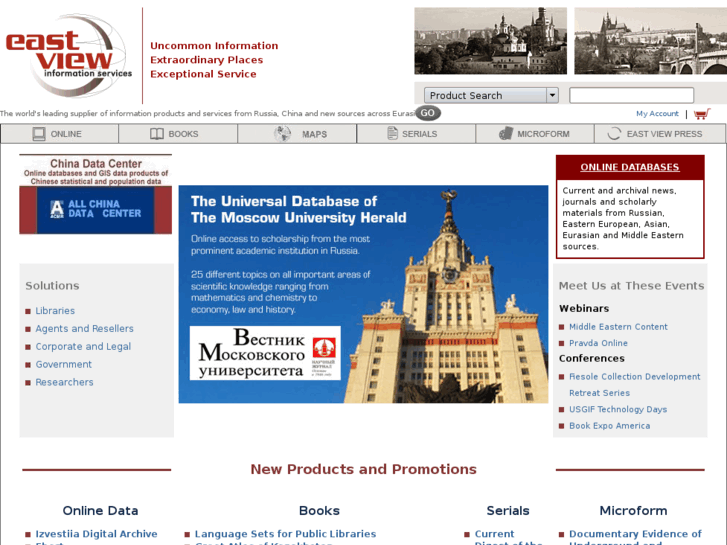Image resolution: width=727 pixels, height=545 pixels.
Task: Select the EAST VIEW PRESS tab
Action: 660,134
